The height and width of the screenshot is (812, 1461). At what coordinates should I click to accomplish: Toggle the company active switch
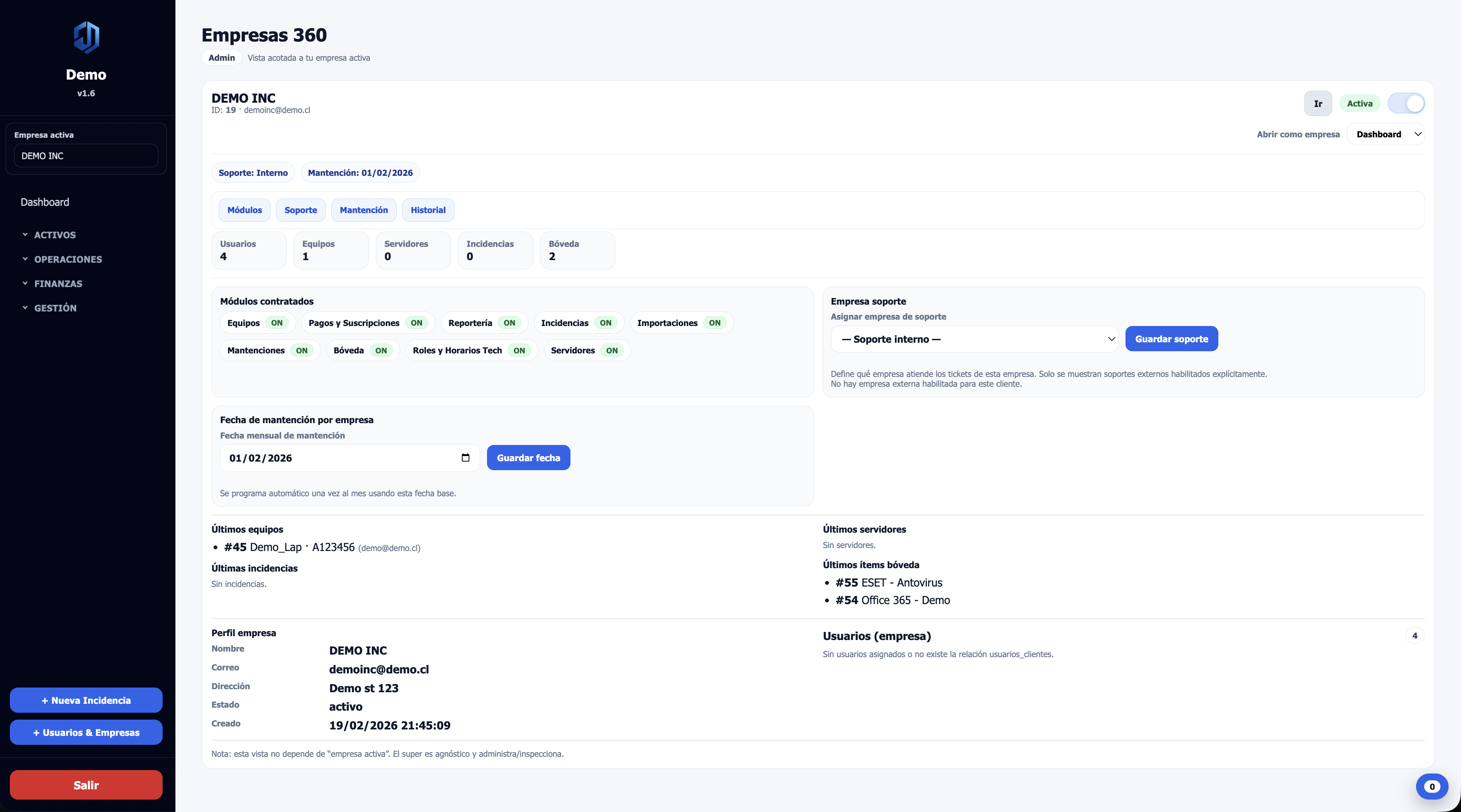[x=1406, y=103]
